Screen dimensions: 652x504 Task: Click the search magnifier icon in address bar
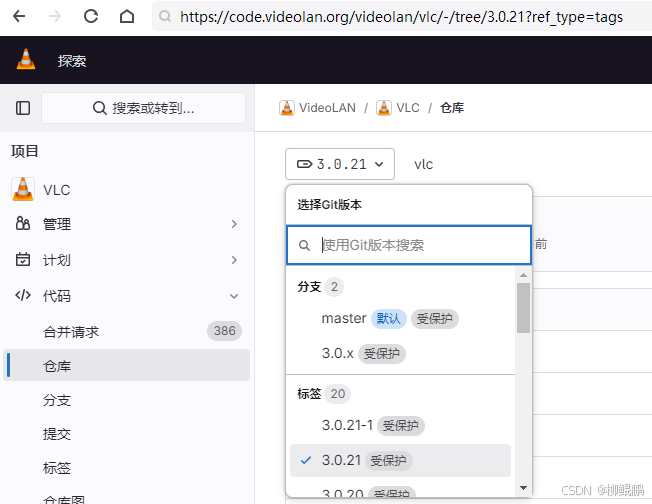click(165, 17)
